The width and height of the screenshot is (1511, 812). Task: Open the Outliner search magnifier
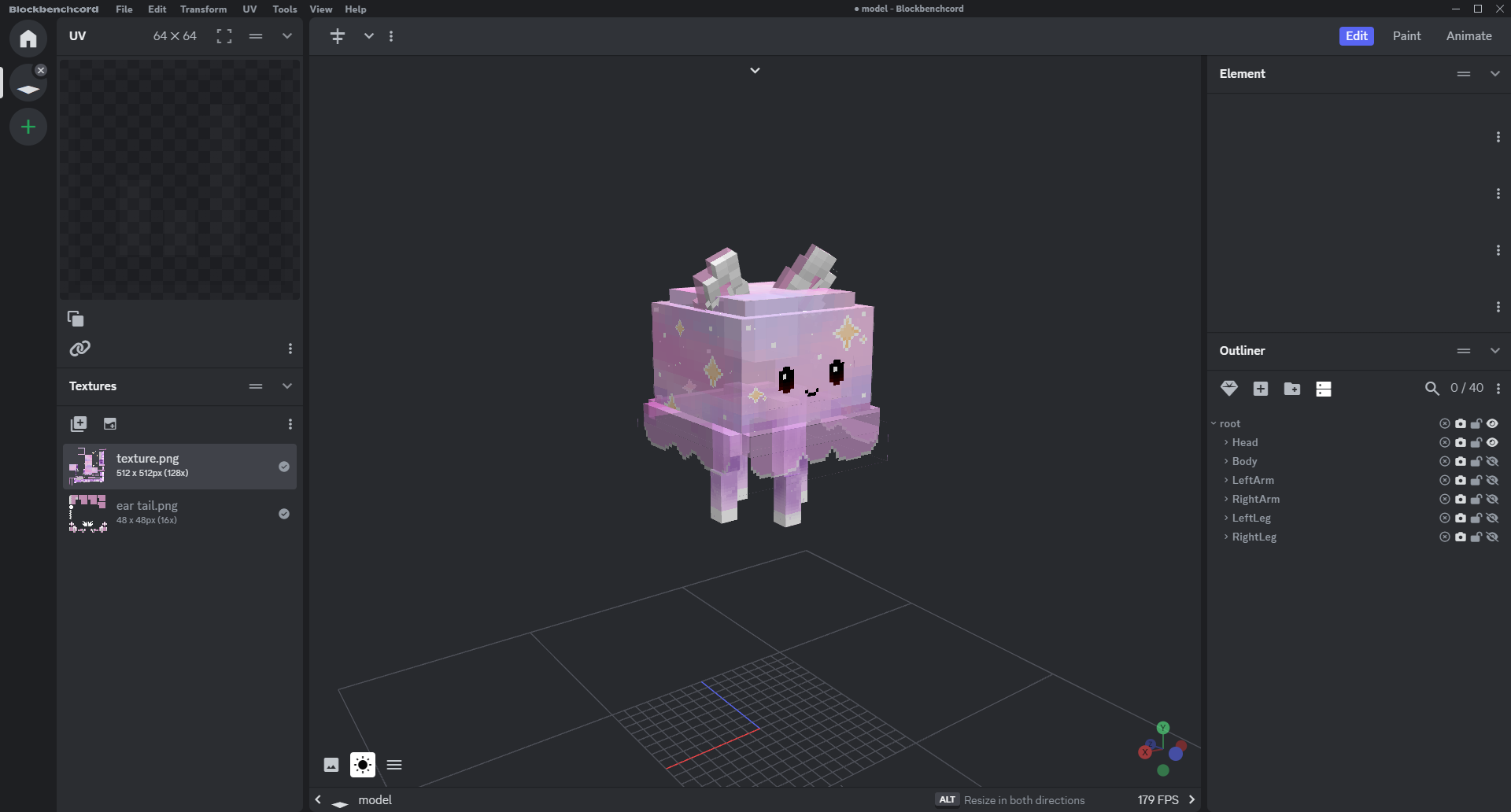coord(1432,389)
